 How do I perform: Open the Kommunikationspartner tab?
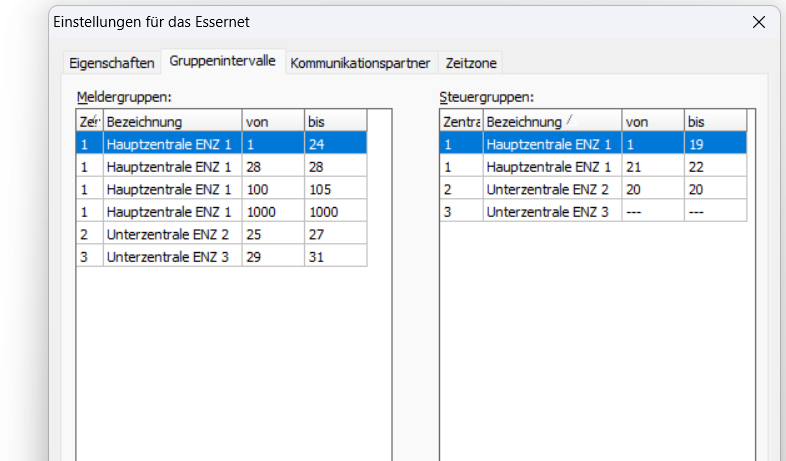(360, 63)
